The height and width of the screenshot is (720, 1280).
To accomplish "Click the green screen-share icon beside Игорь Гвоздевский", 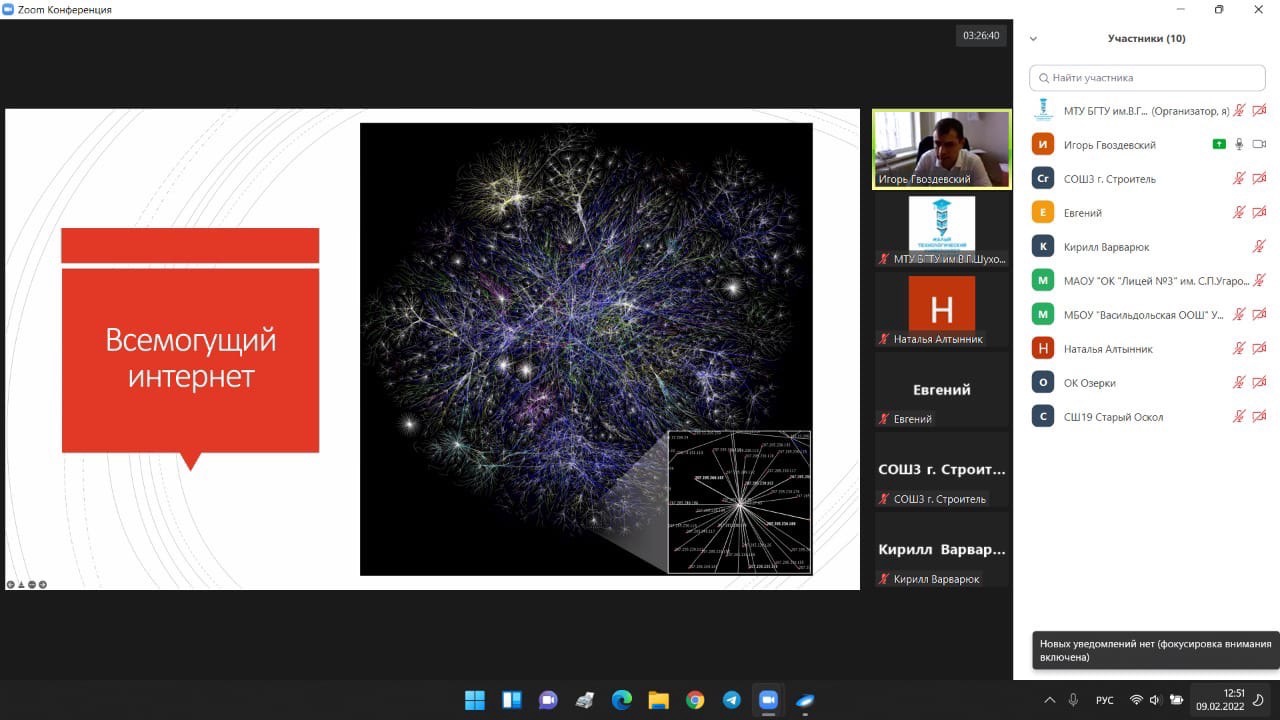I will click(1219, 144).
